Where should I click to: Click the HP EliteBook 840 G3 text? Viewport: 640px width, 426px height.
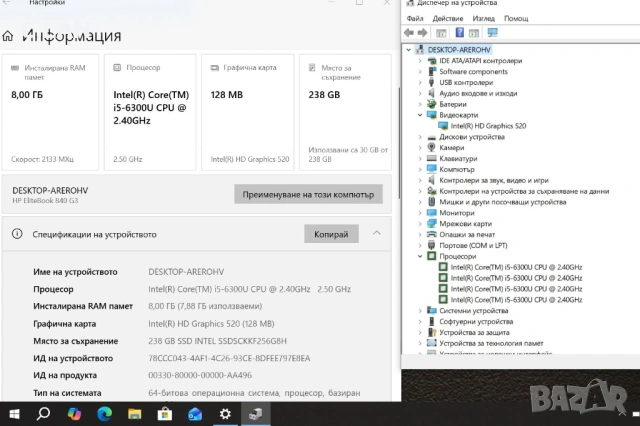(45, 200)
